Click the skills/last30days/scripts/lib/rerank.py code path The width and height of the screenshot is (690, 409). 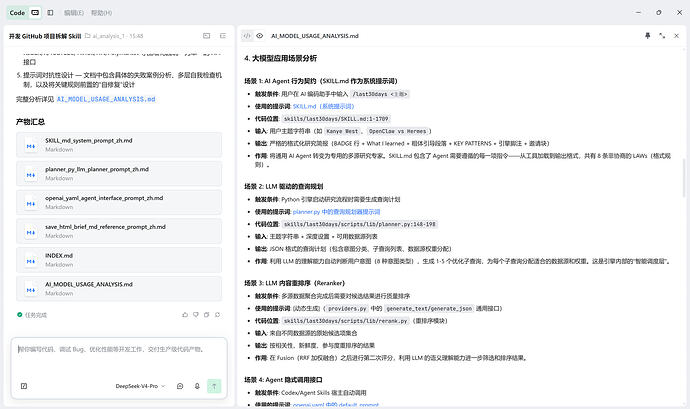coord(345,321)
